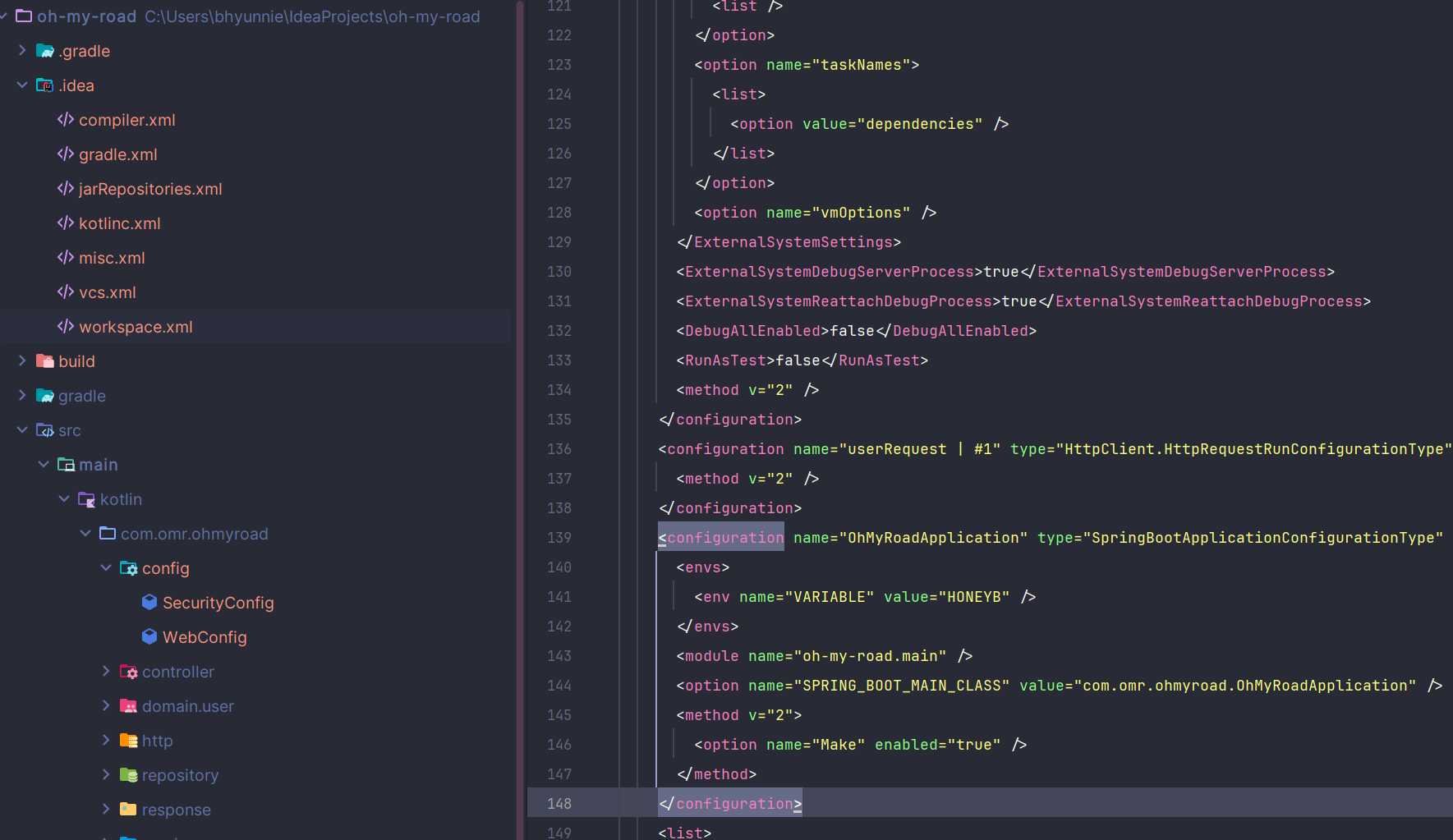Click the workspace.xml file icon
This screenshot has width=1453, height=840.
(66, 327)
